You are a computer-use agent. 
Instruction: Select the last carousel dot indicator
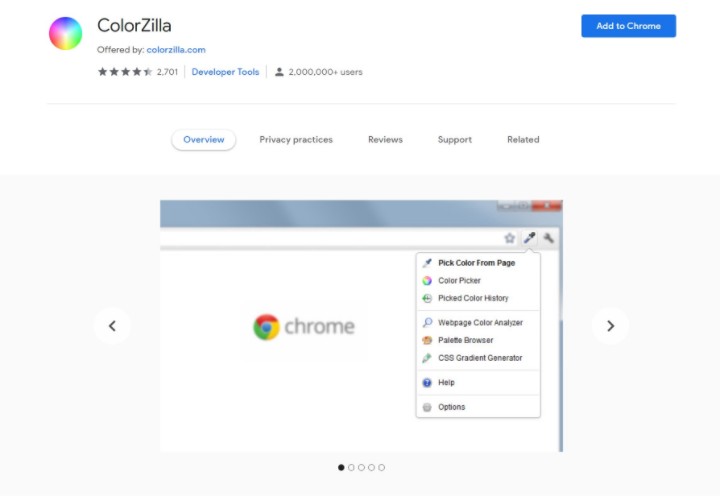[x=381, y=467]
